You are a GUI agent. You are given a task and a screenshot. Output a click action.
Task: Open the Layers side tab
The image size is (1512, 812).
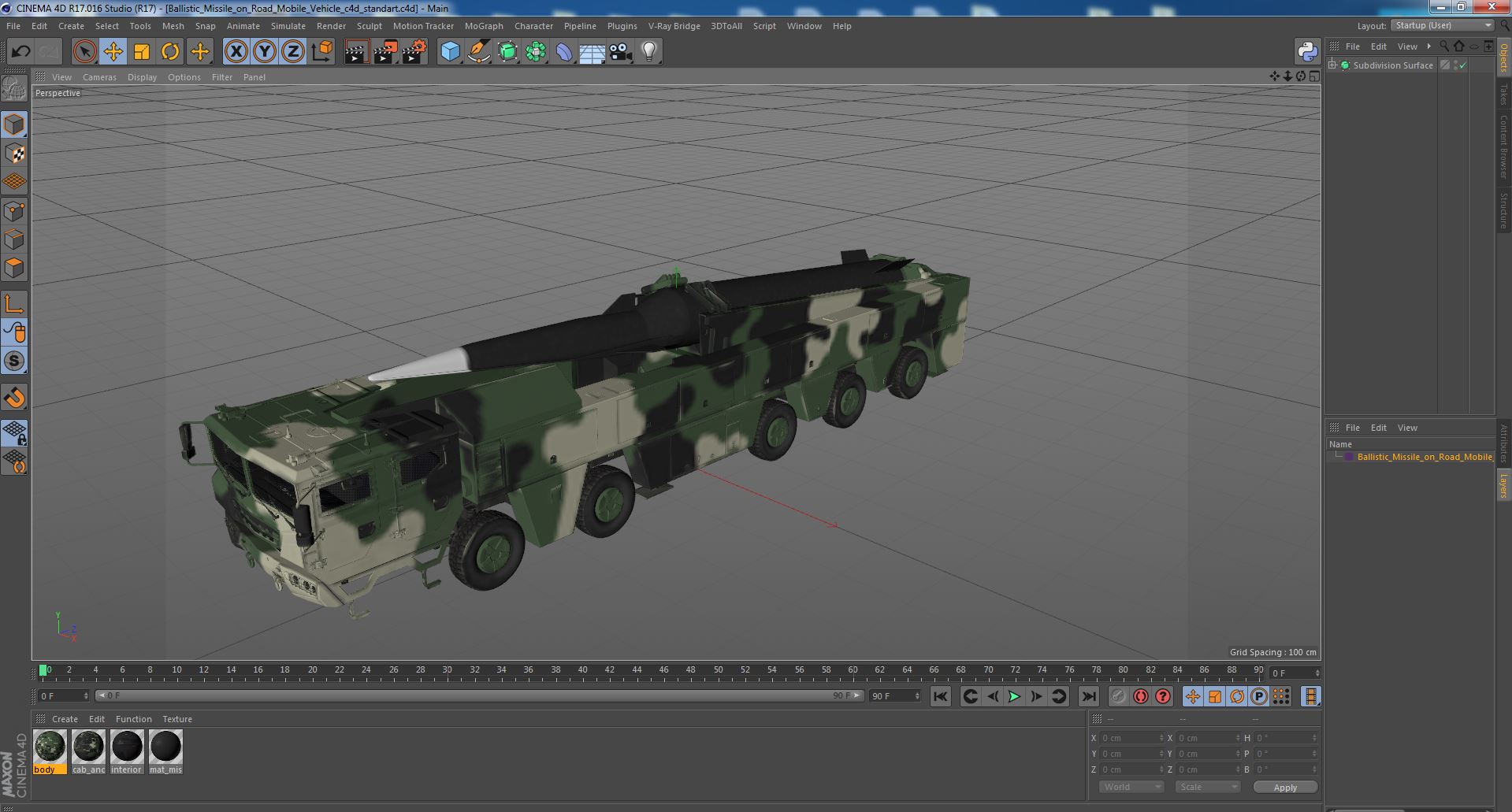1503,485
